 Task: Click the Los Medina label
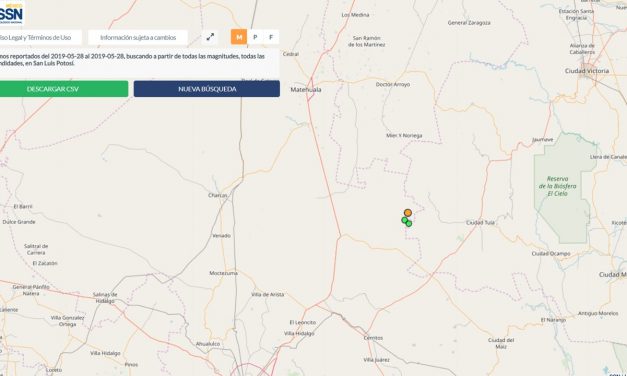(x=355, y=15)
